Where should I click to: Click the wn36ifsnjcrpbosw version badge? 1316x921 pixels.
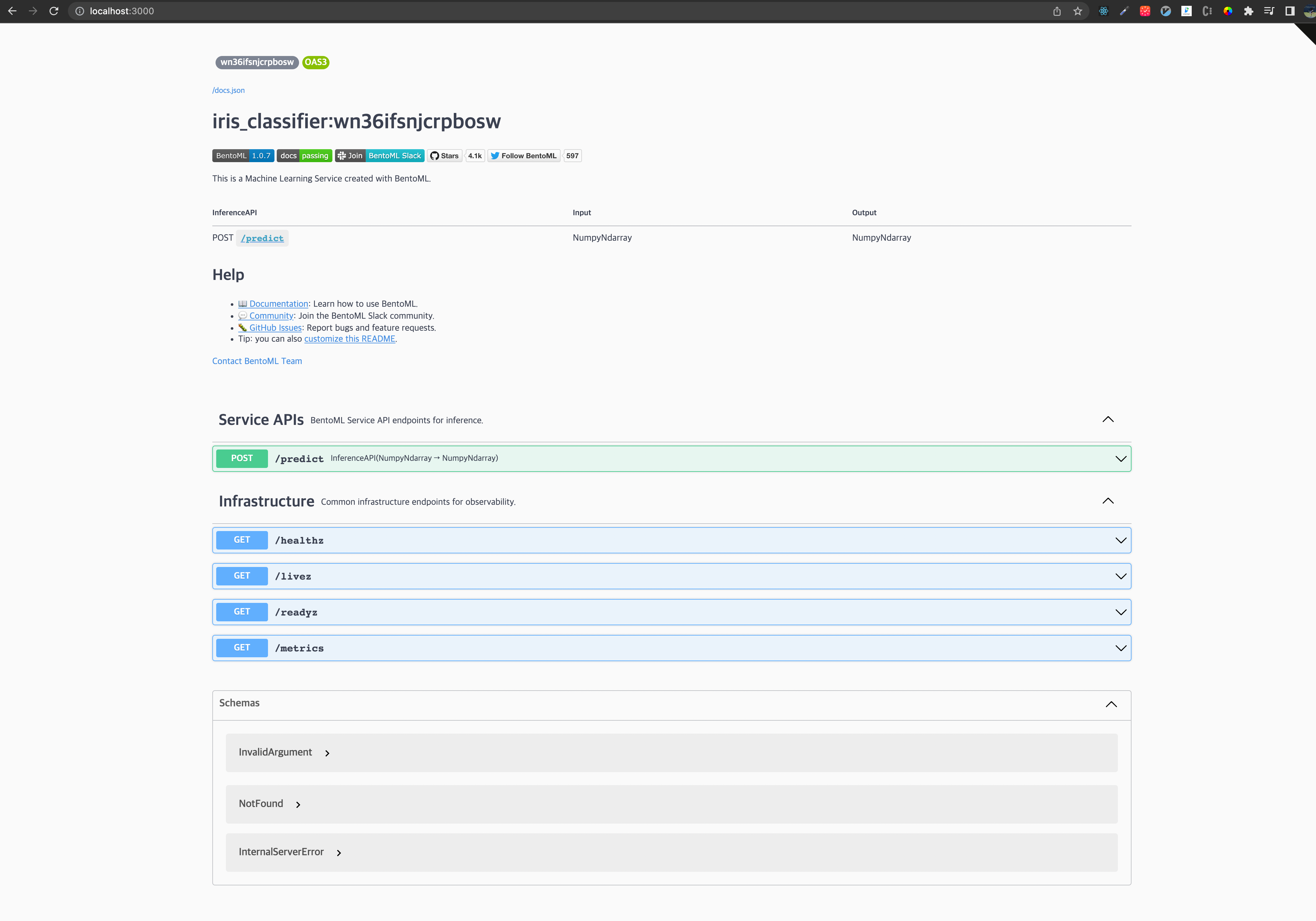257,62
